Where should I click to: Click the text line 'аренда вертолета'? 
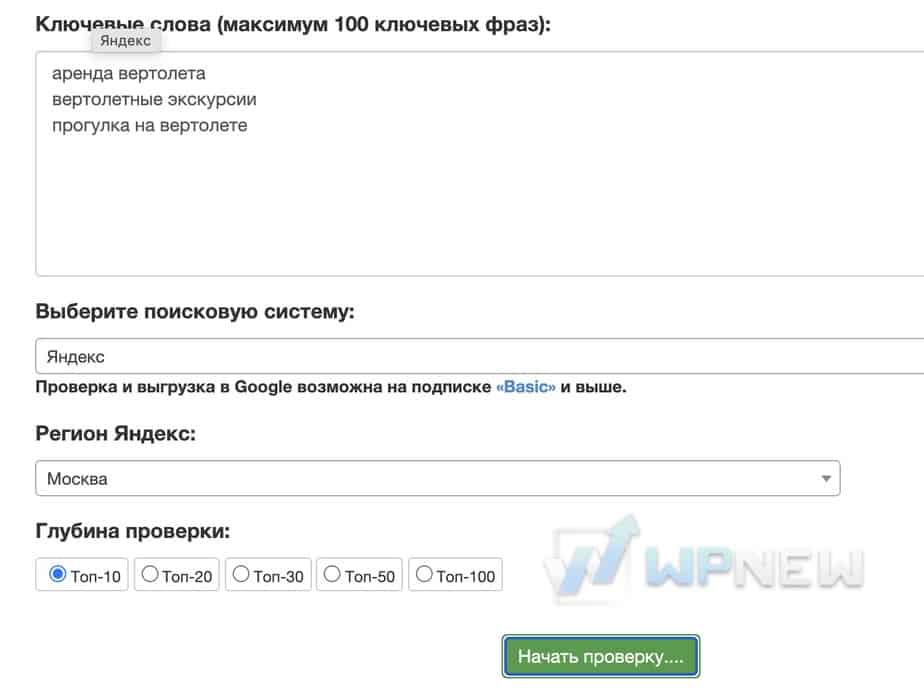[128, 74]
